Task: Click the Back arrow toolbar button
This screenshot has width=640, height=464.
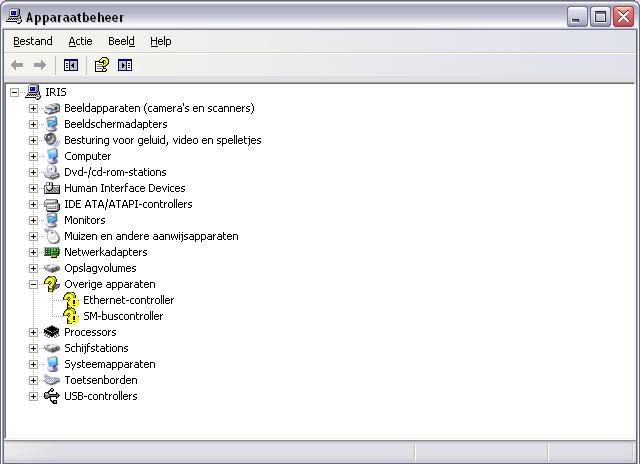Action: (17, 65)
